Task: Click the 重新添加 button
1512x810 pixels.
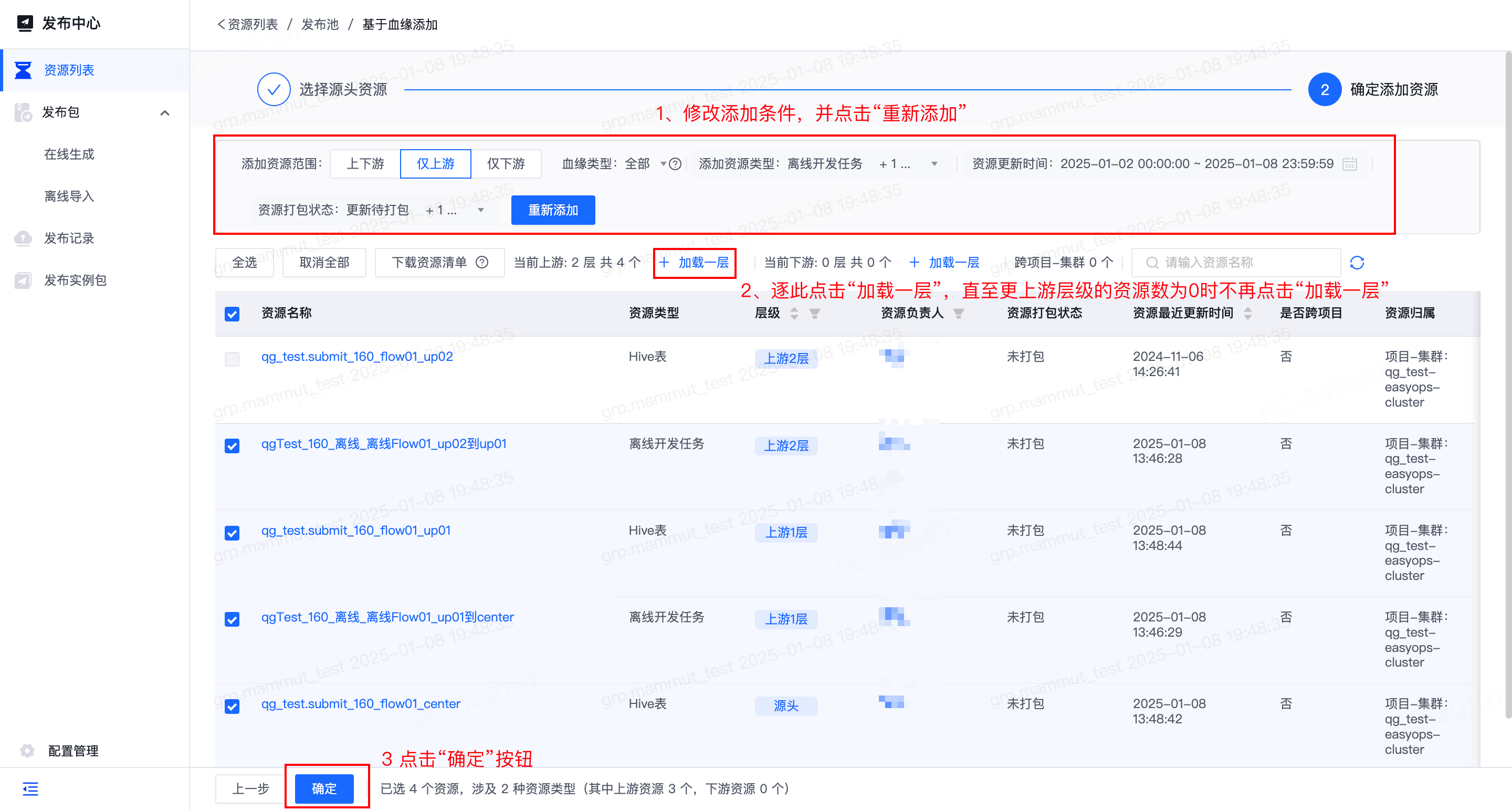Action: point(552,210)
